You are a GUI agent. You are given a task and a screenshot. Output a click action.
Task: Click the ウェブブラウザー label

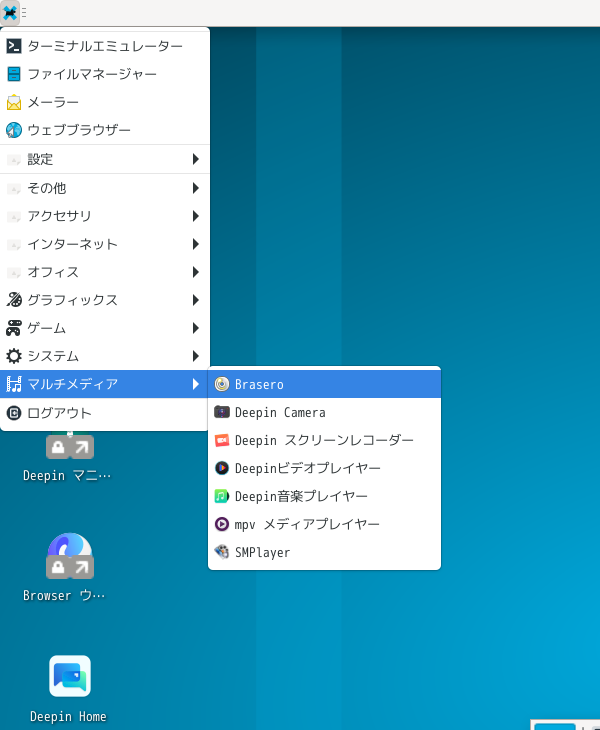(79, 130)
